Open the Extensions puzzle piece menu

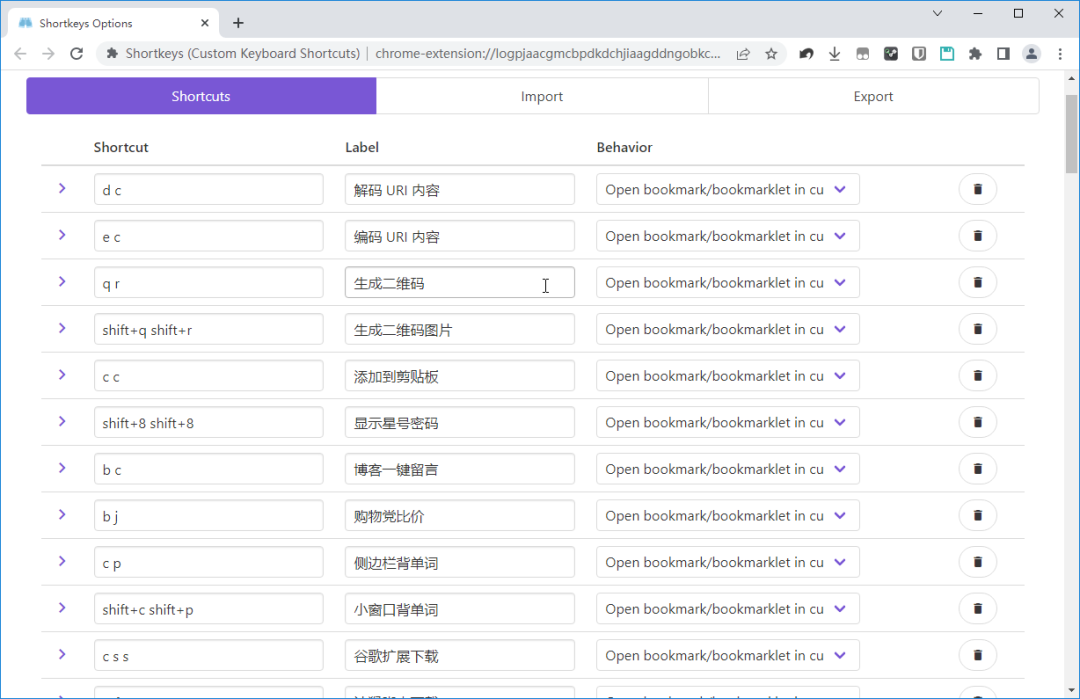[975, 54]
